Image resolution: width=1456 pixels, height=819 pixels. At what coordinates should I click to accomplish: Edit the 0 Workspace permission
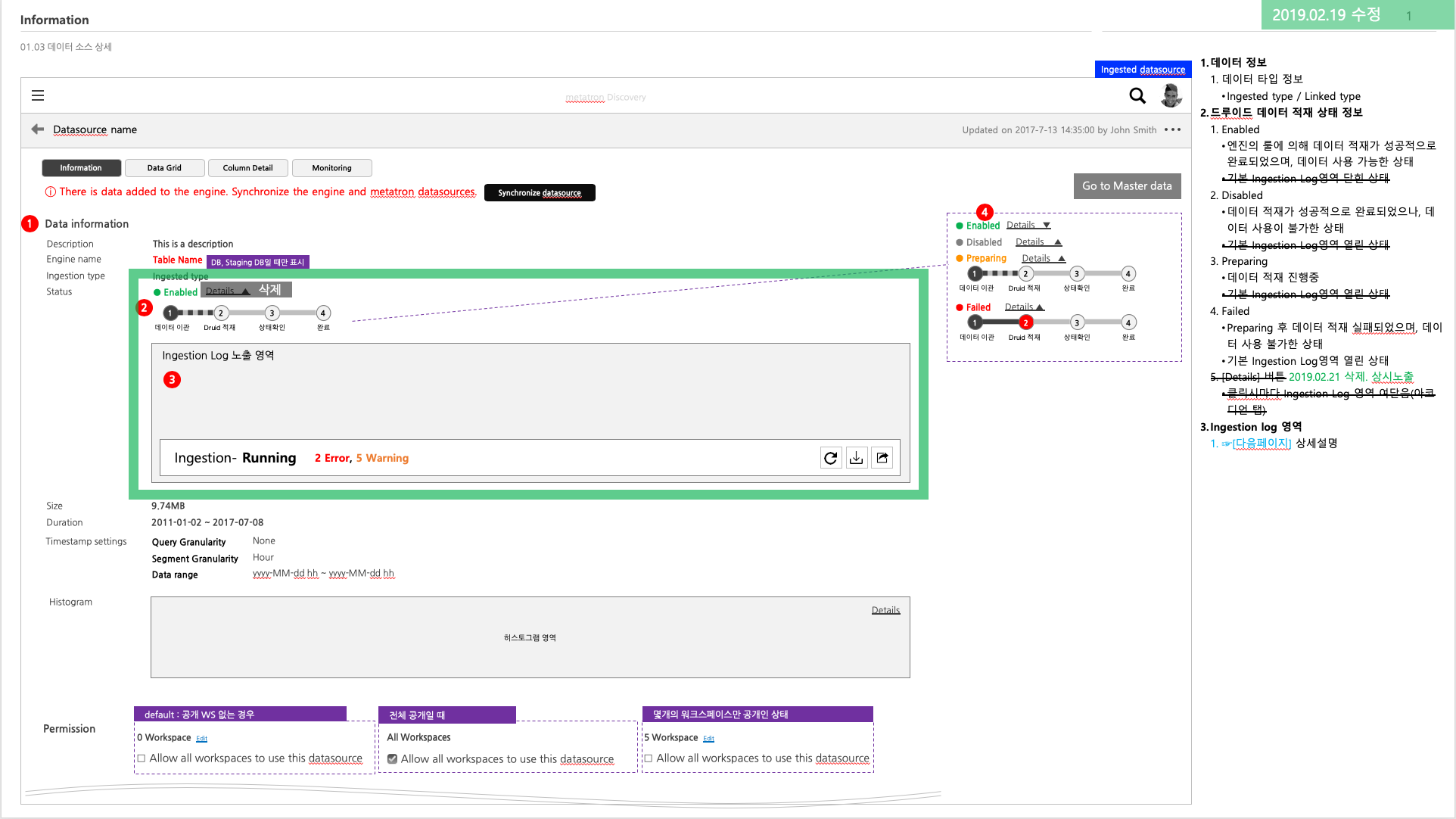[201, 739]
